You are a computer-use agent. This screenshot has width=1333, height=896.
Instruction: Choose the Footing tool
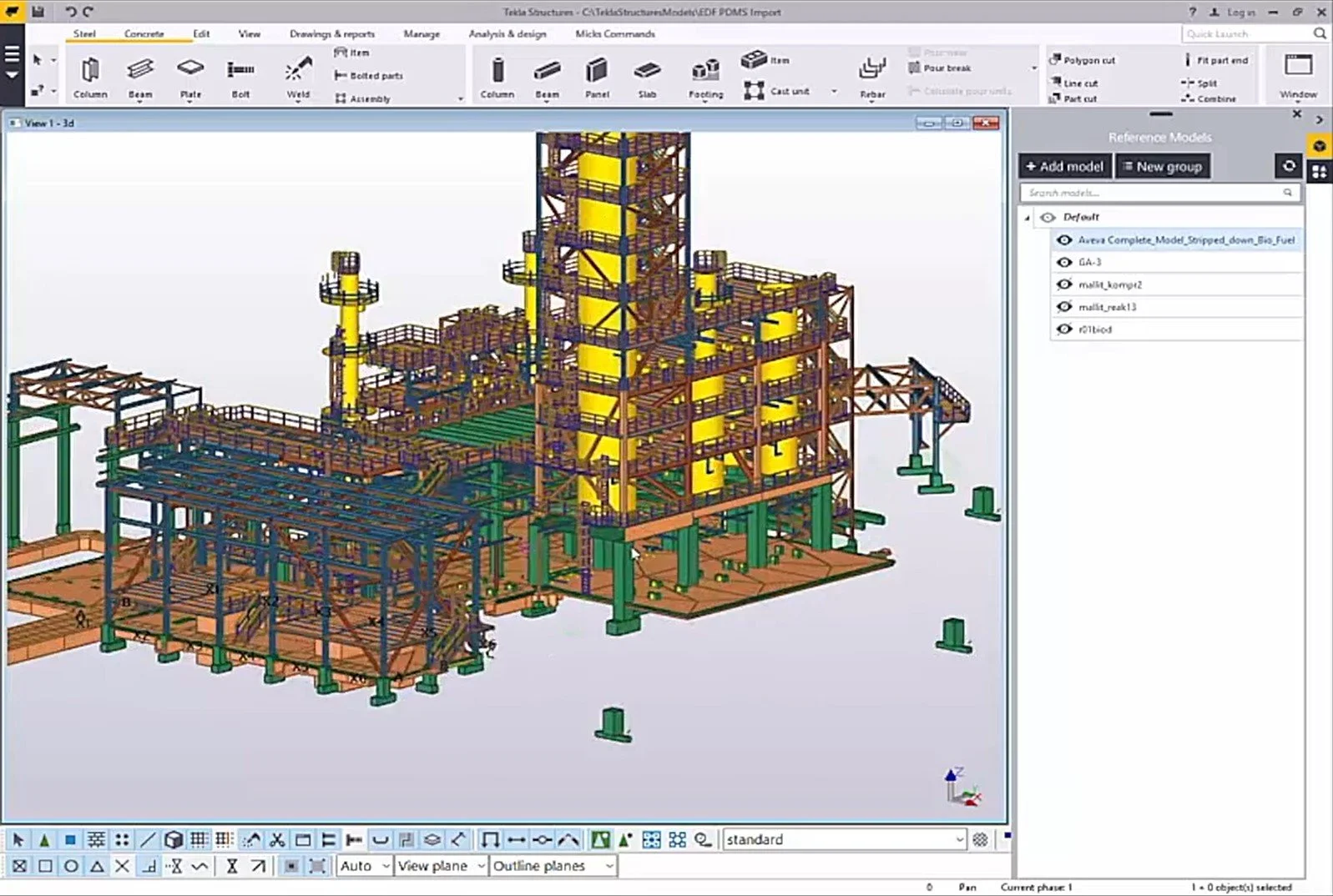tap(705, 78)
